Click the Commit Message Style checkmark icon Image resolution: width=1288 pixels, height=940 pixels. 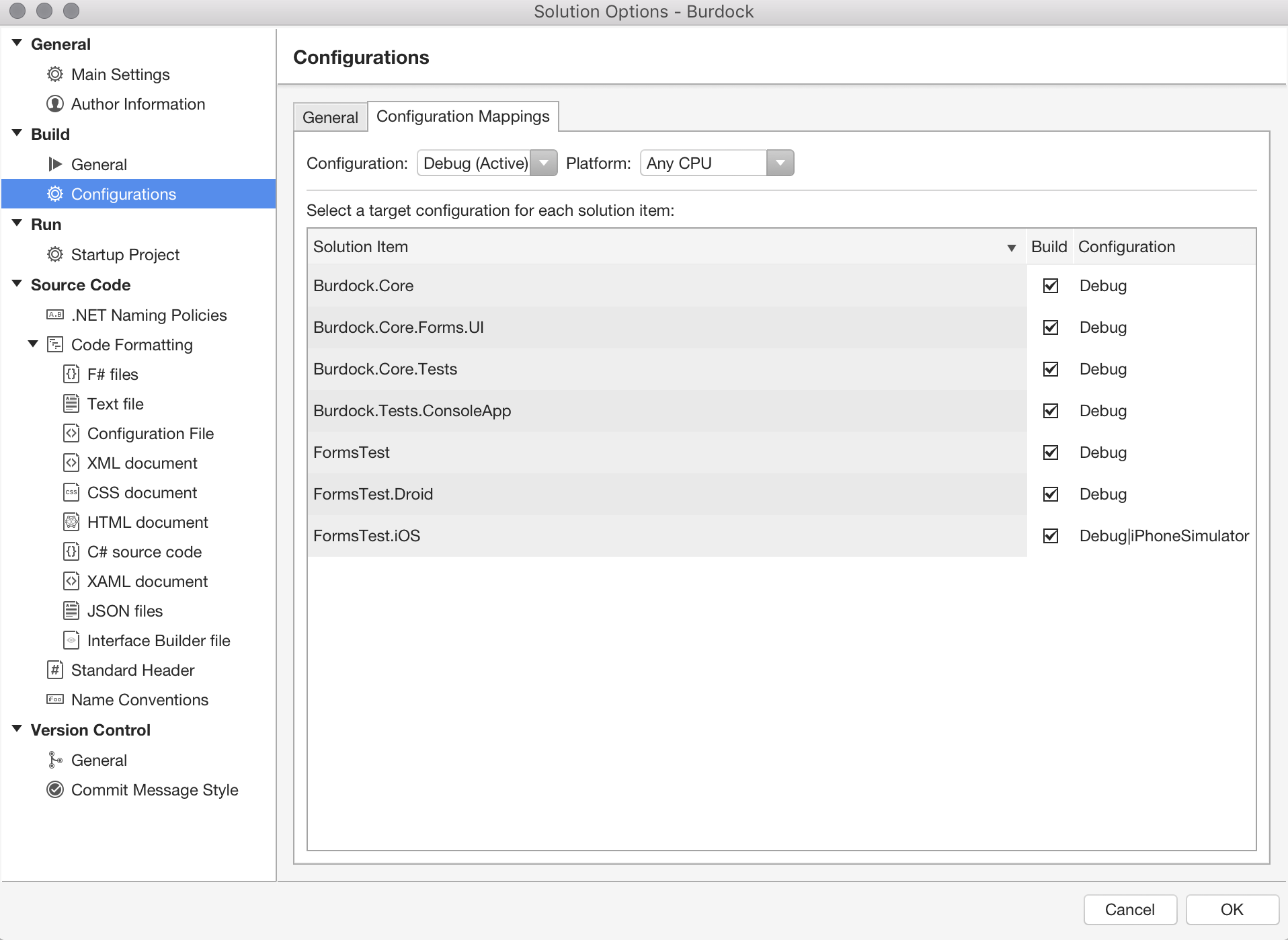[x=55, y=789]
